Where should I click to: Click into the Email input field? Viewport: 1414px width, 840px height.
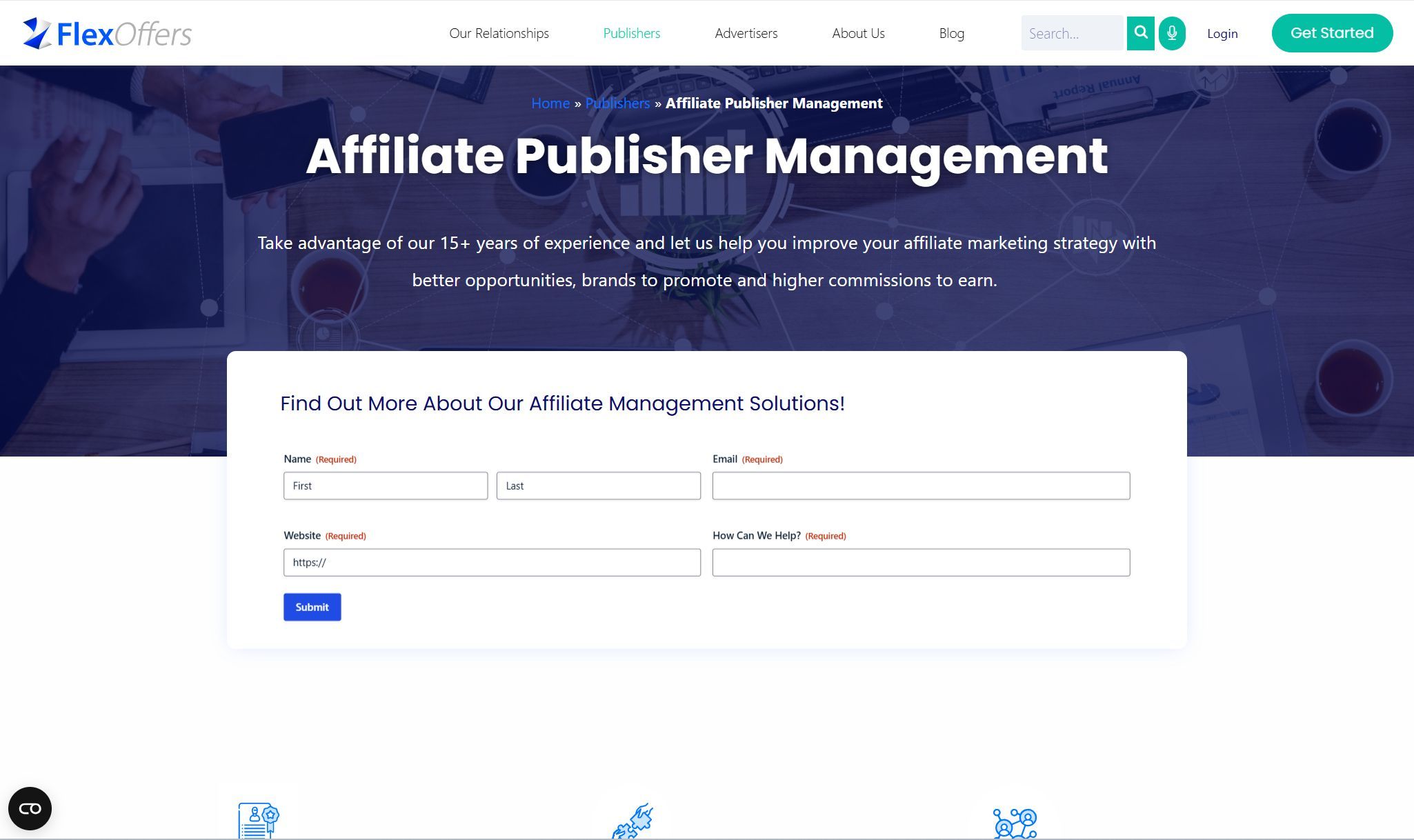[x=921, y=486]
